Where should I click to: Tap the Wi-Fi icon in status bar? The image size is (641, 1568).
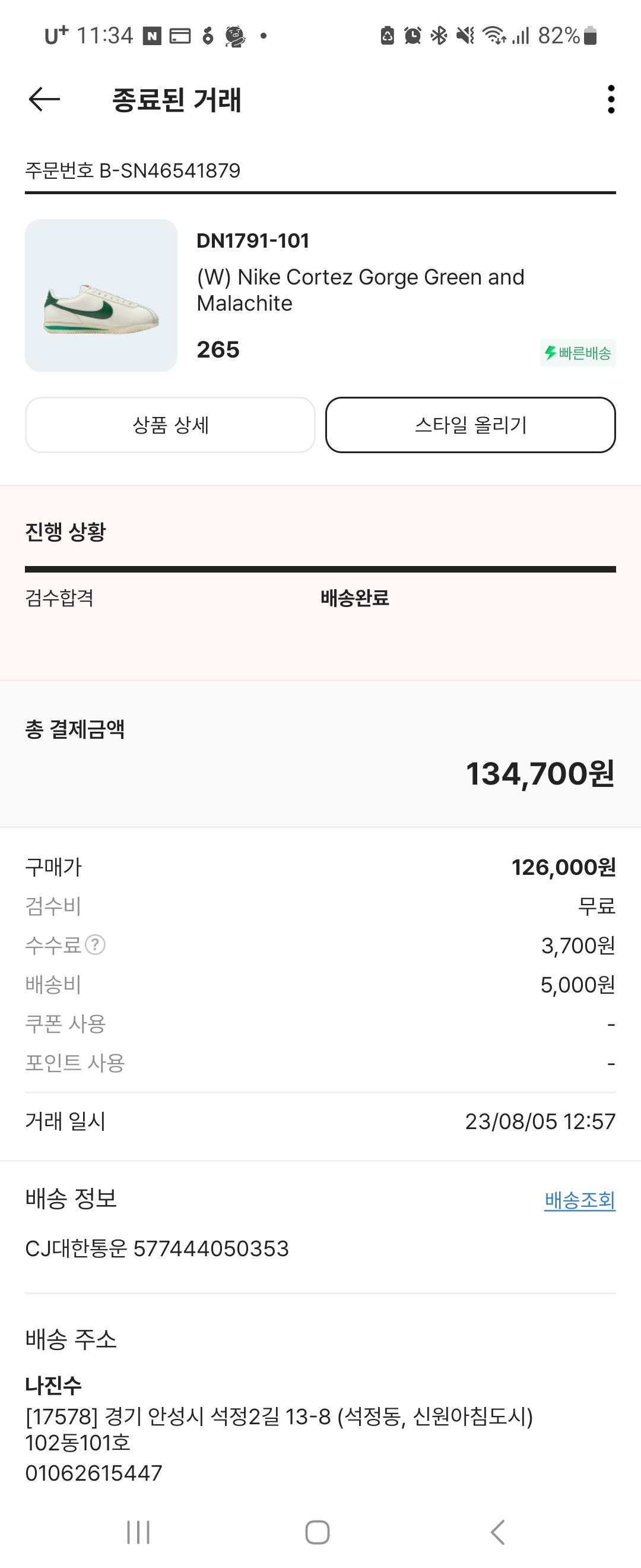point(494,36)
